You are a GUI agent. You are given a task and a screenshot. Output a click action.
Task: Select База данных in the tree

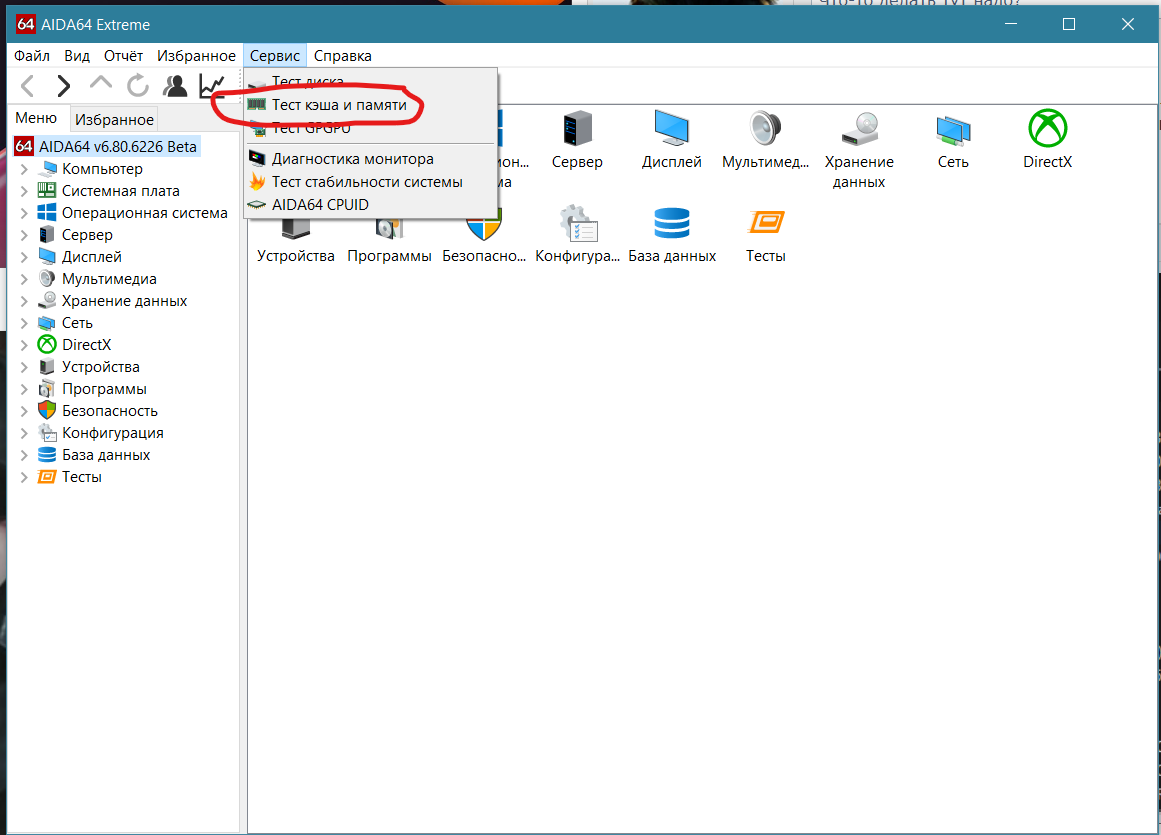[x=106, y=455]
